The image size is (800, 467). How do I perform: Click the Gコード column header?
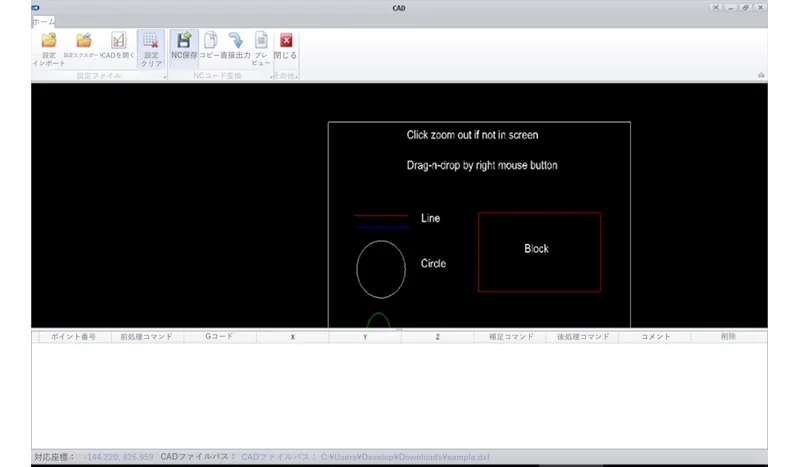(219, 337)
